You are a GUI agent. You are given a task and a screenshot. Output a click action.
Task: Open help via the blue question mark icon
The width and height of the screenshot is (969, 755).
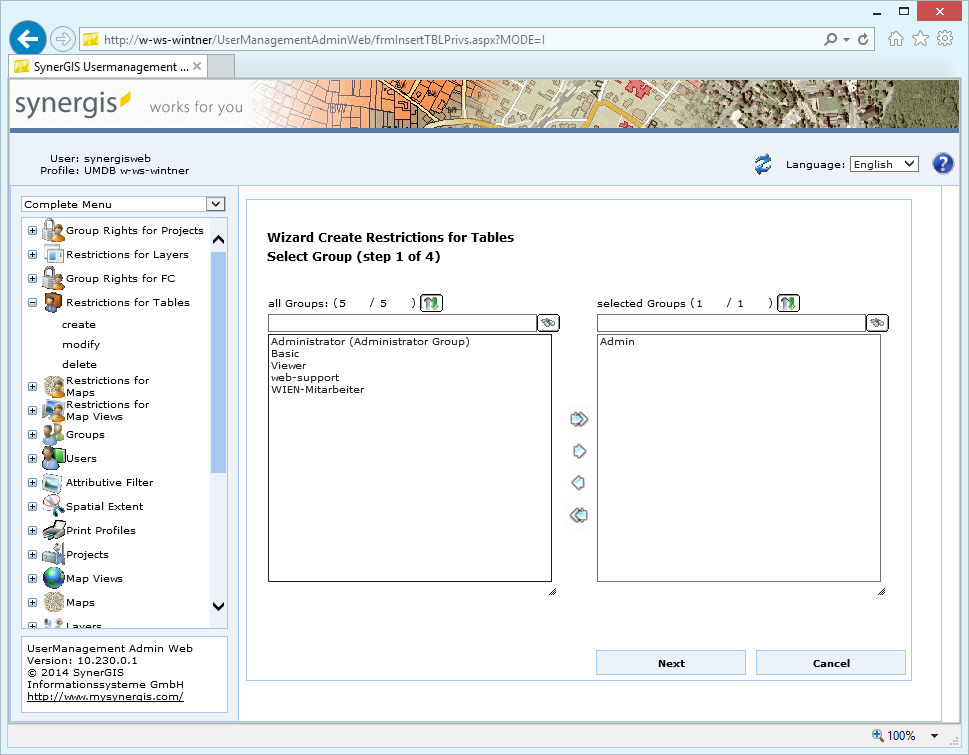(x=942, y=164)
